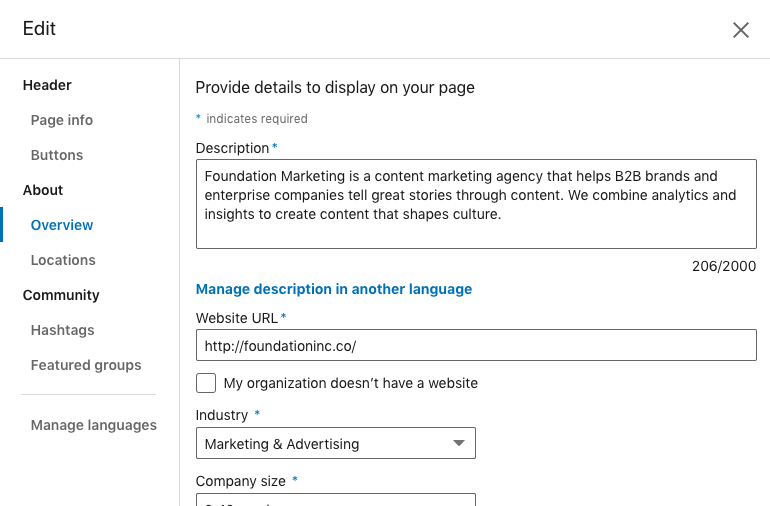Viewport: 770px width, 506px height.
Task: Go to the Buttons settings
Action: tap(57, 155)
